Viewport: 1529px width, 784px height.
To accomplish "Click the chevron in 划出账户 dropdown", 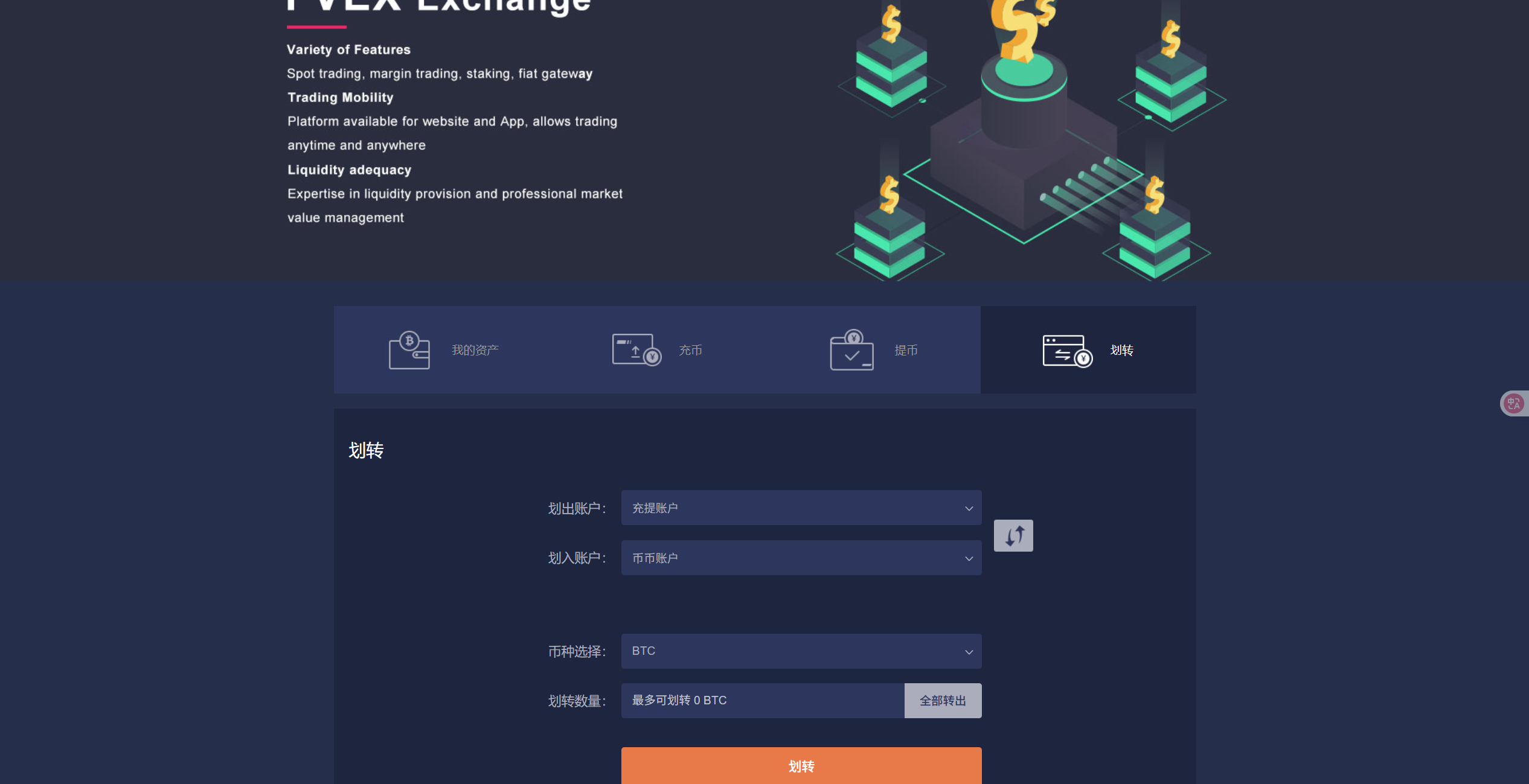I will pyautogui.click(x=969, y=509).
